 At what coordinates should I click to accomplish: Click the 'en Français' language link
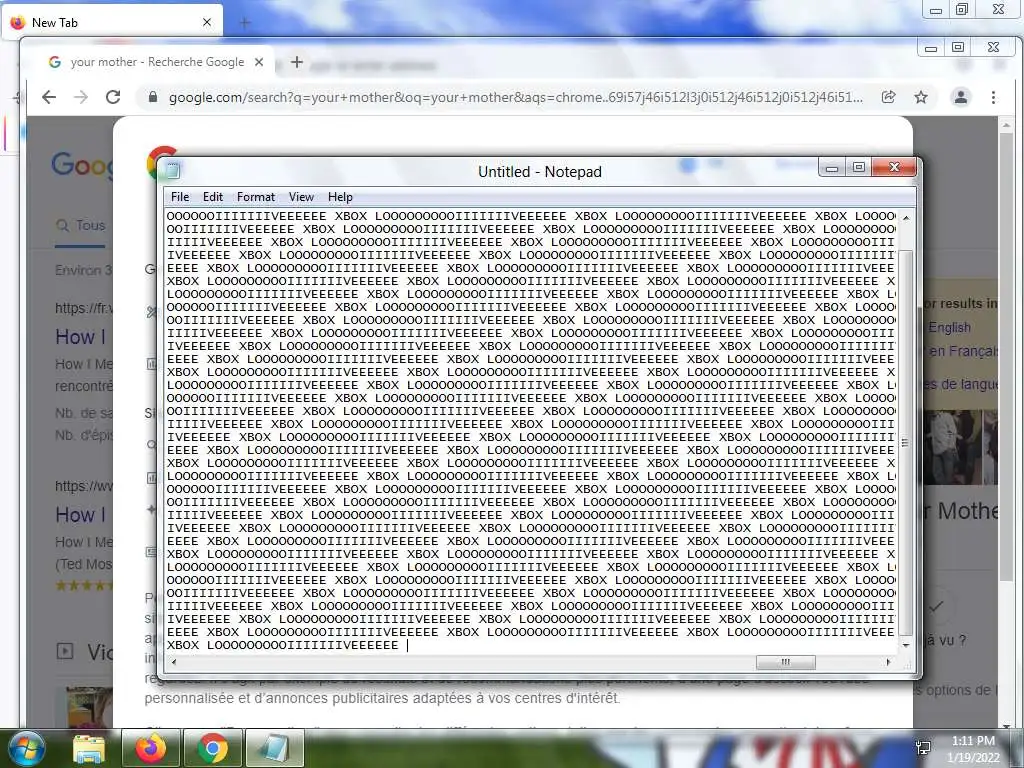point(963,351)
